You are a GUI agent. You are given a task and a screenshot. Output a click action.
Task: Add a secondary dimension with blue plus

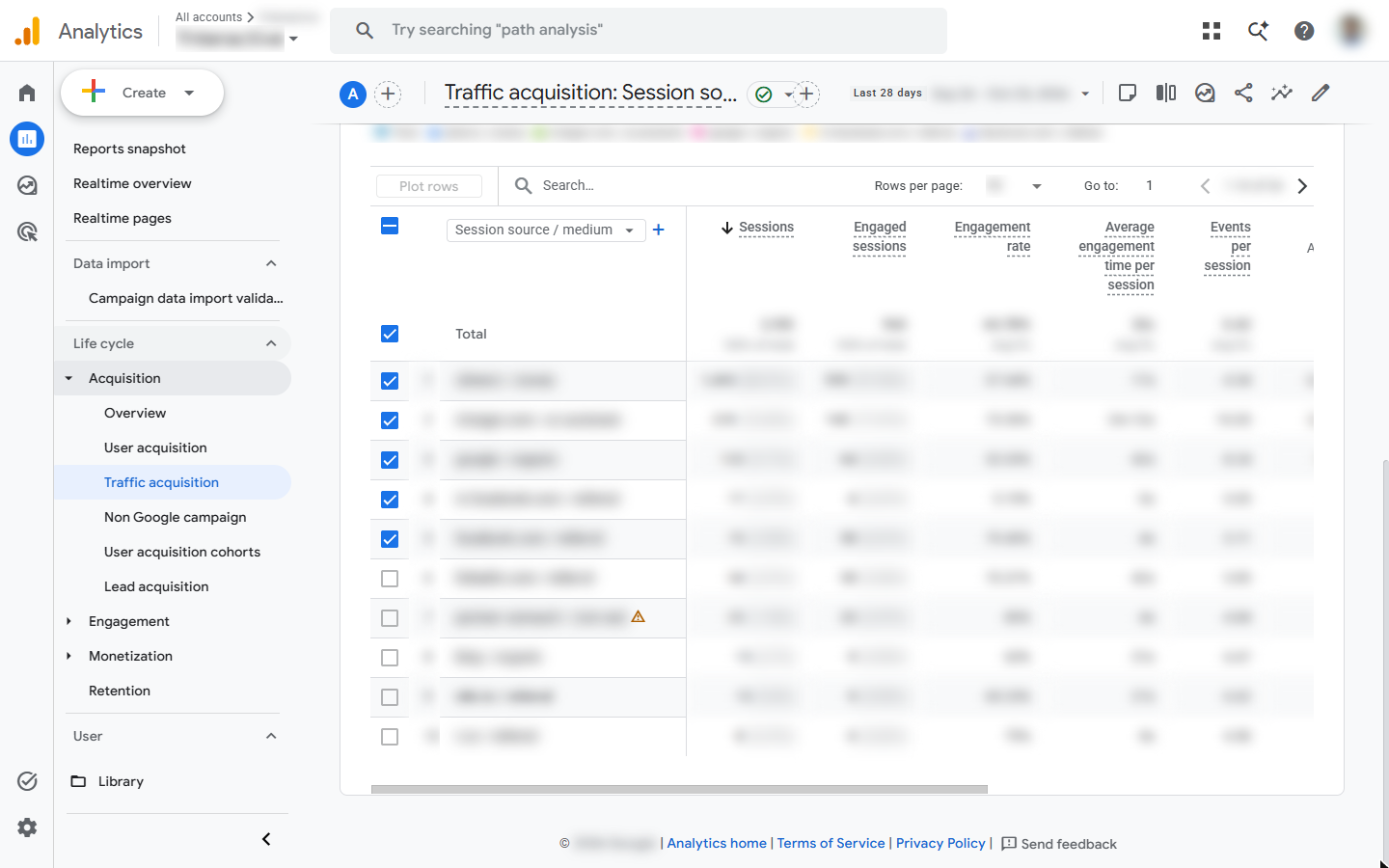click(658, 230)
